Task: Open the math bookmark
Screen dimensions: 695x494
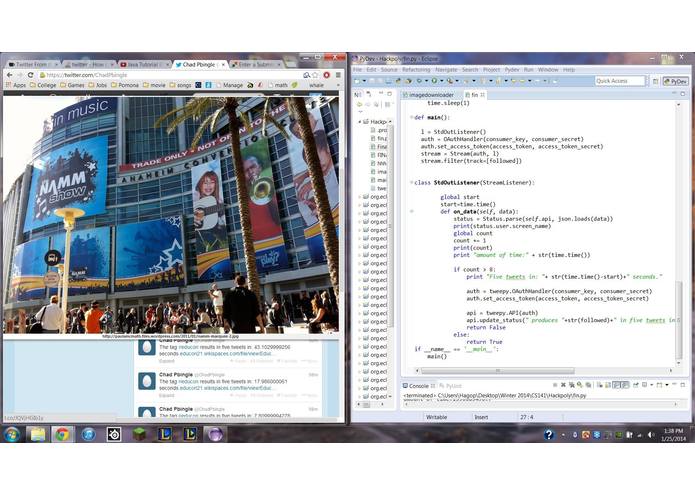Action: (277, 85)
